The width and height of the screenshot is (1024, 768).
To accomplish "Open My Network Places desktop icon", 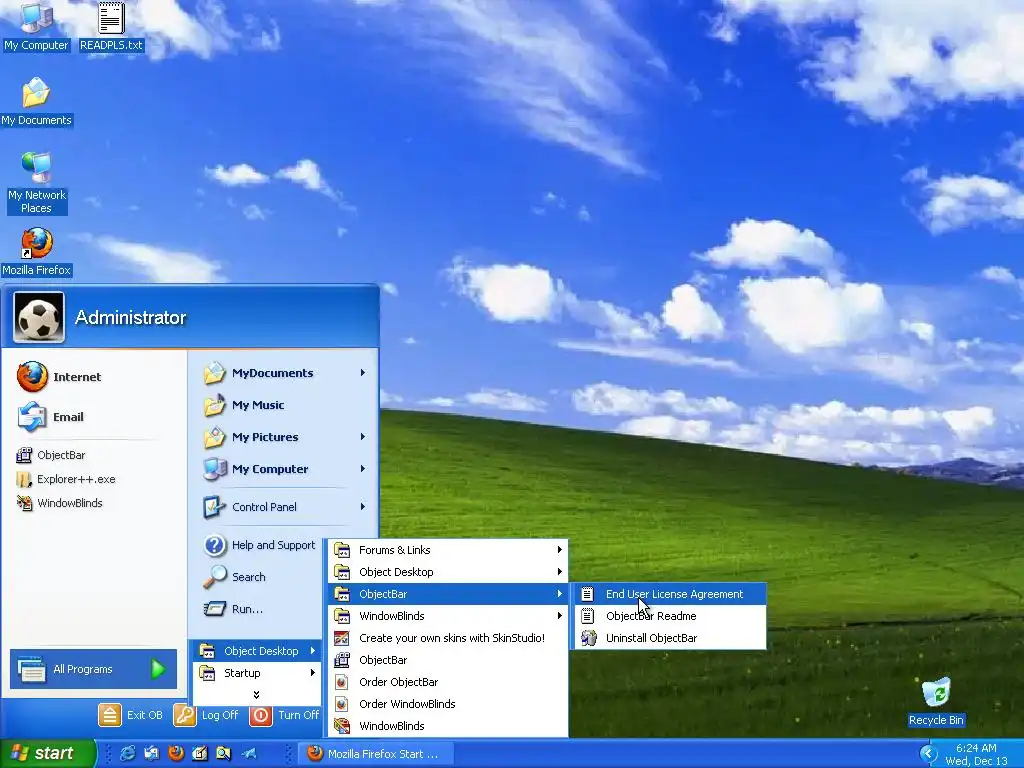I will point(36,183).
